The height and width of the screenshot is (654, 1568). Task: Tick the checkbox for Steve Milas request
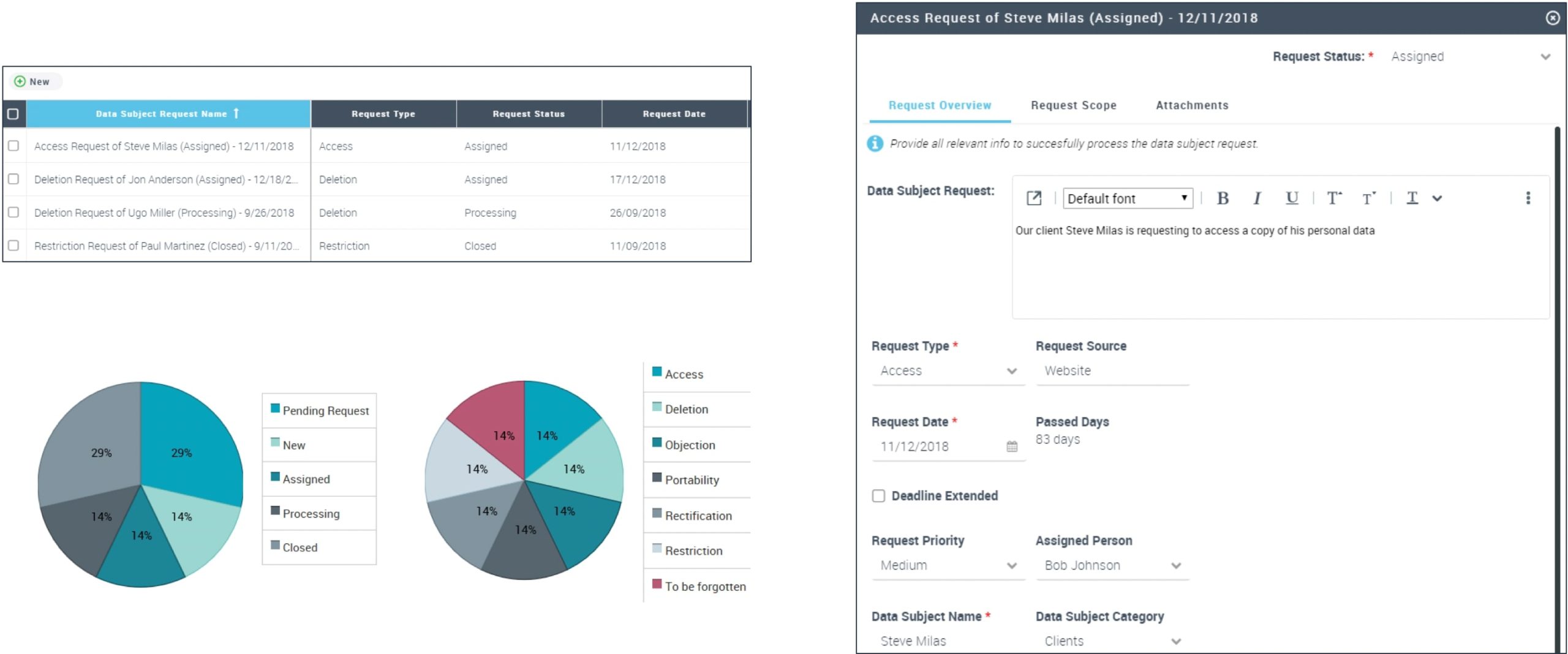pos(13,146)
